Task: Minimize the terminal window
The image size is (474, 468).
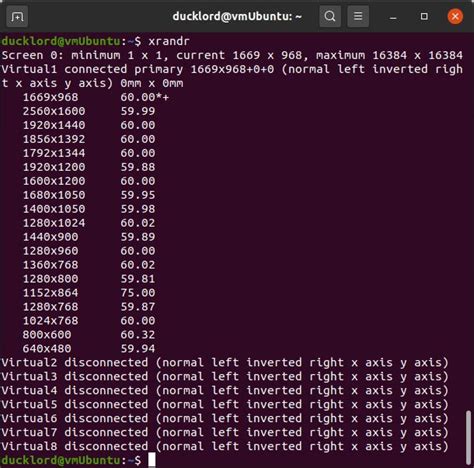Action: coord(393,17)
